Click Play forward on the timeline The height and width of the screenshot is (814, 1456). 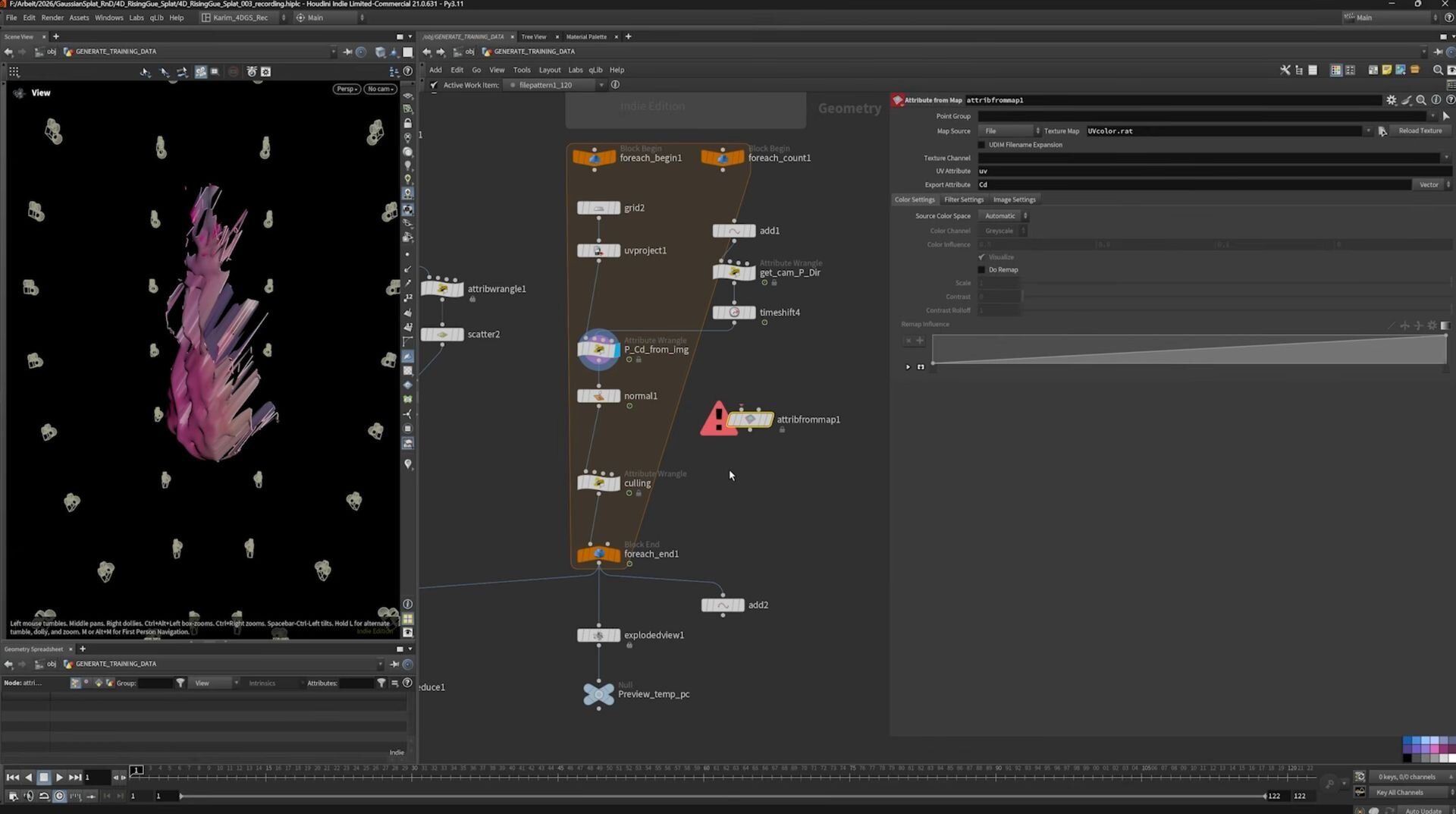[x=59, y=777]
